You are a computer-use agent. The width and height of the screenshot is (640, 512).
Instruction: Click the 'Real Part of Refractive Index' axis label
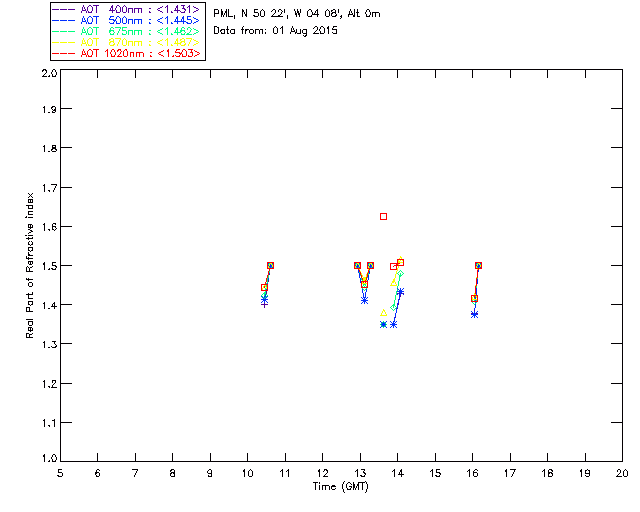pyautogui.click(x=29, y=265)
